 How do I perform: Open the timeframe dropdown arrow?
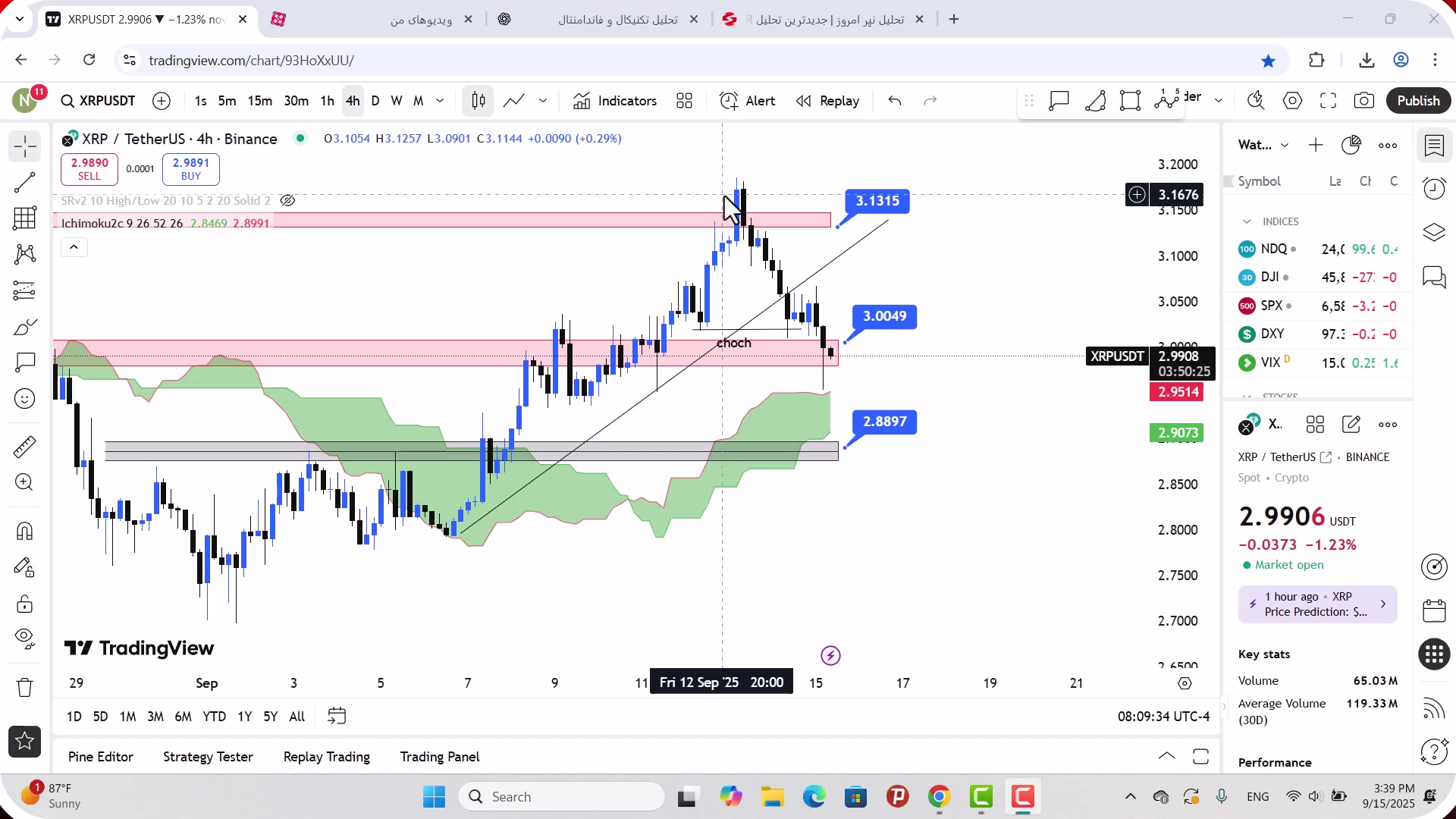coord(440,101)
